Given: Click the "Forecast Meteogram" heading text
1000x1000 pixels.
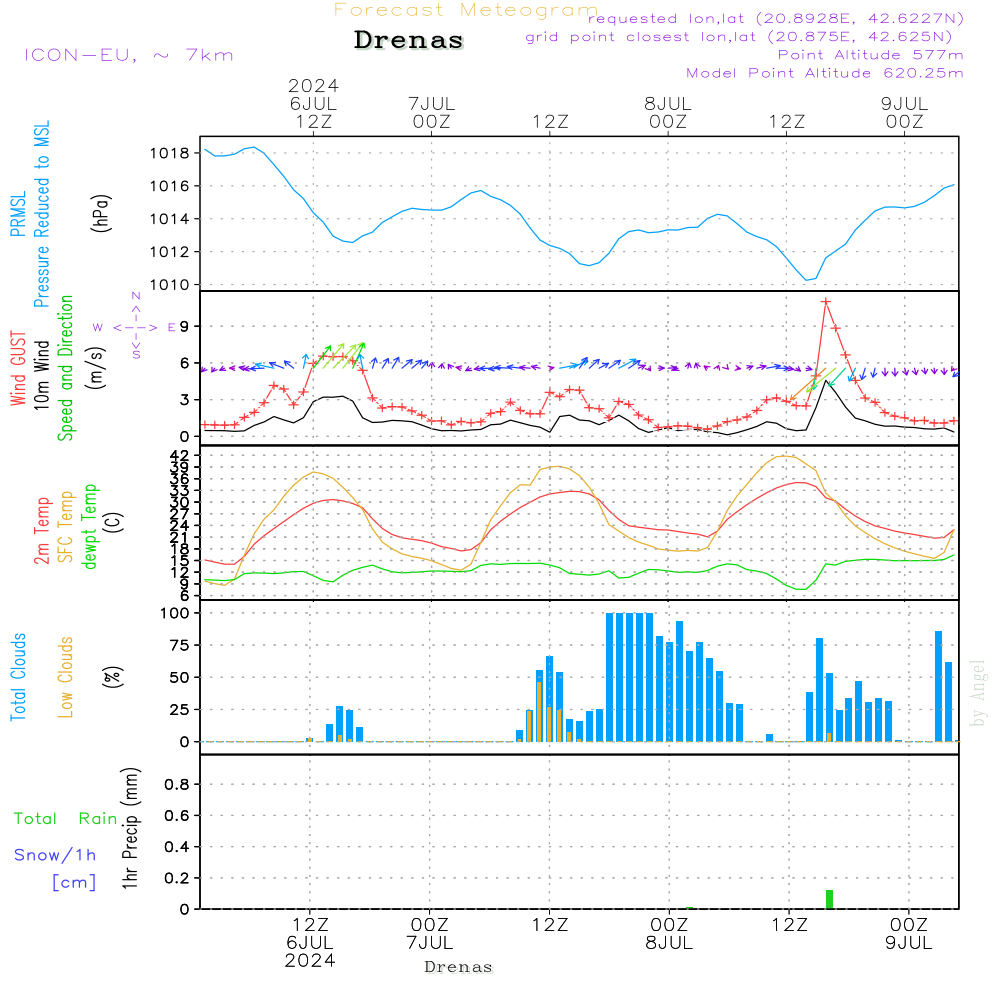Looking at the screenshot, I should tap(466, 10).
